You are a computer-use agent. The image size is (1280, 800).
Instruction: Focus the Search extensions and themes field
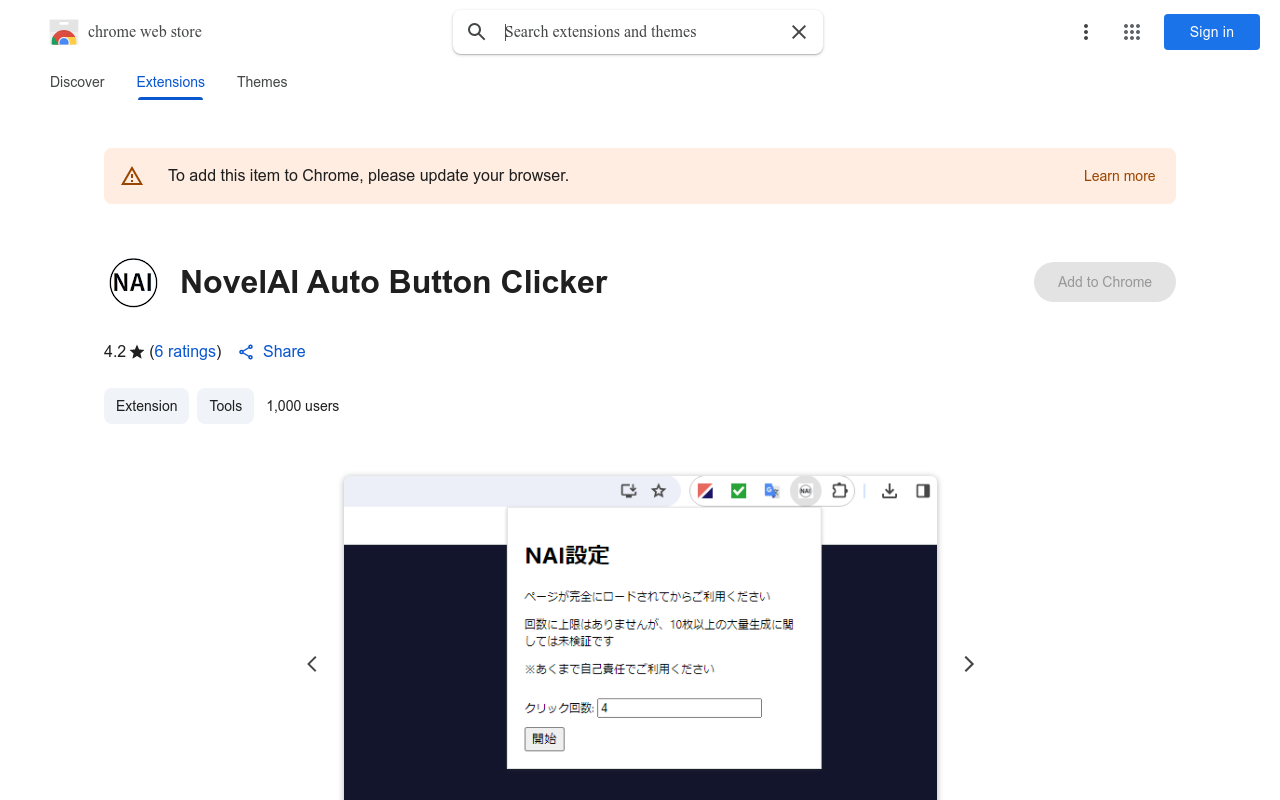point(640,32)
